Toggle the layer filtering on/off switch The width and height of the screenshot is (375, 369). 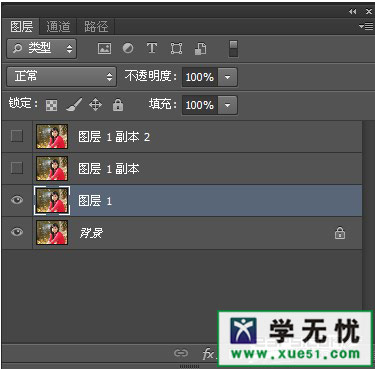[x=233, y=49]
